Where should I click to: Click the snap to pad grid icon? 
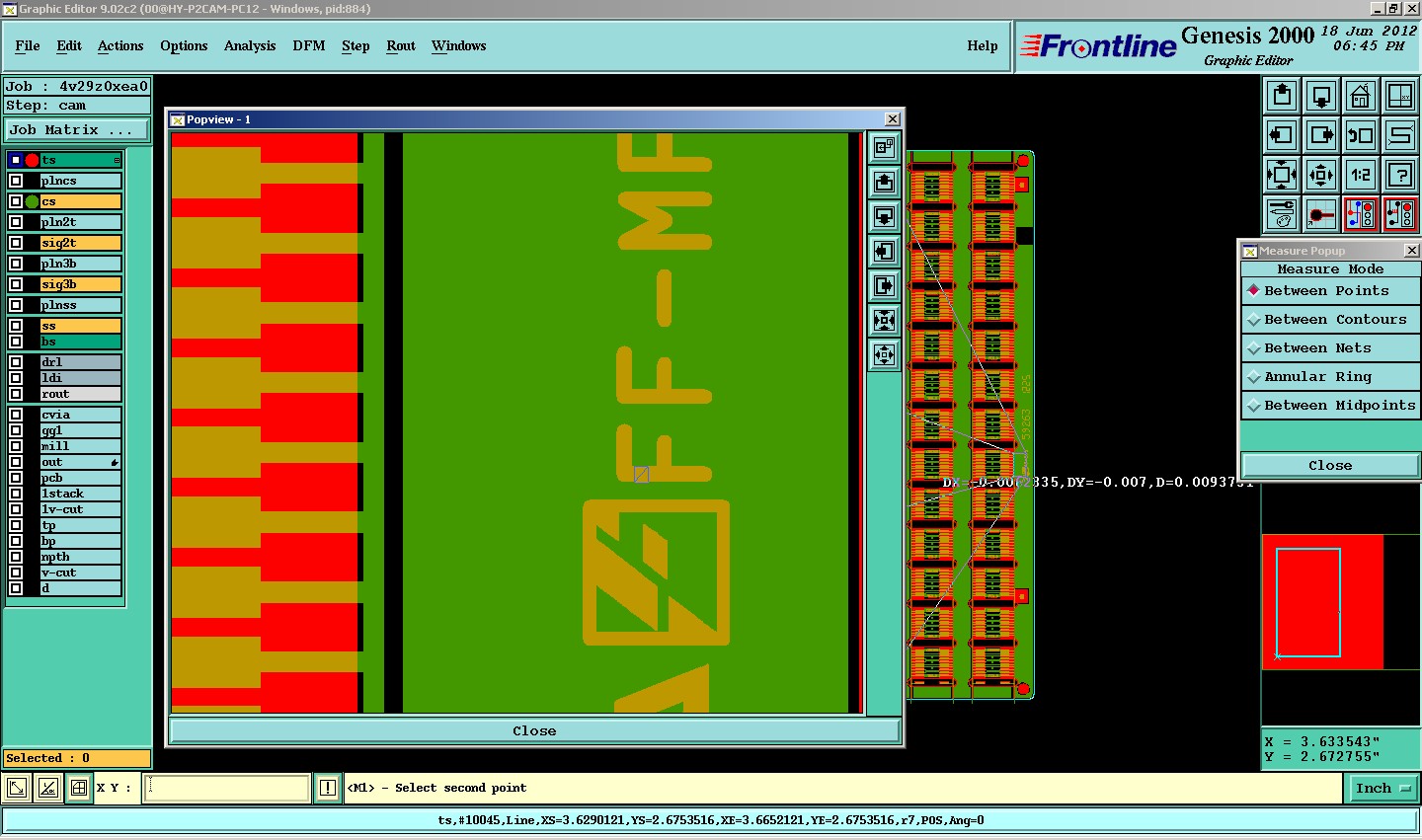1321,214
